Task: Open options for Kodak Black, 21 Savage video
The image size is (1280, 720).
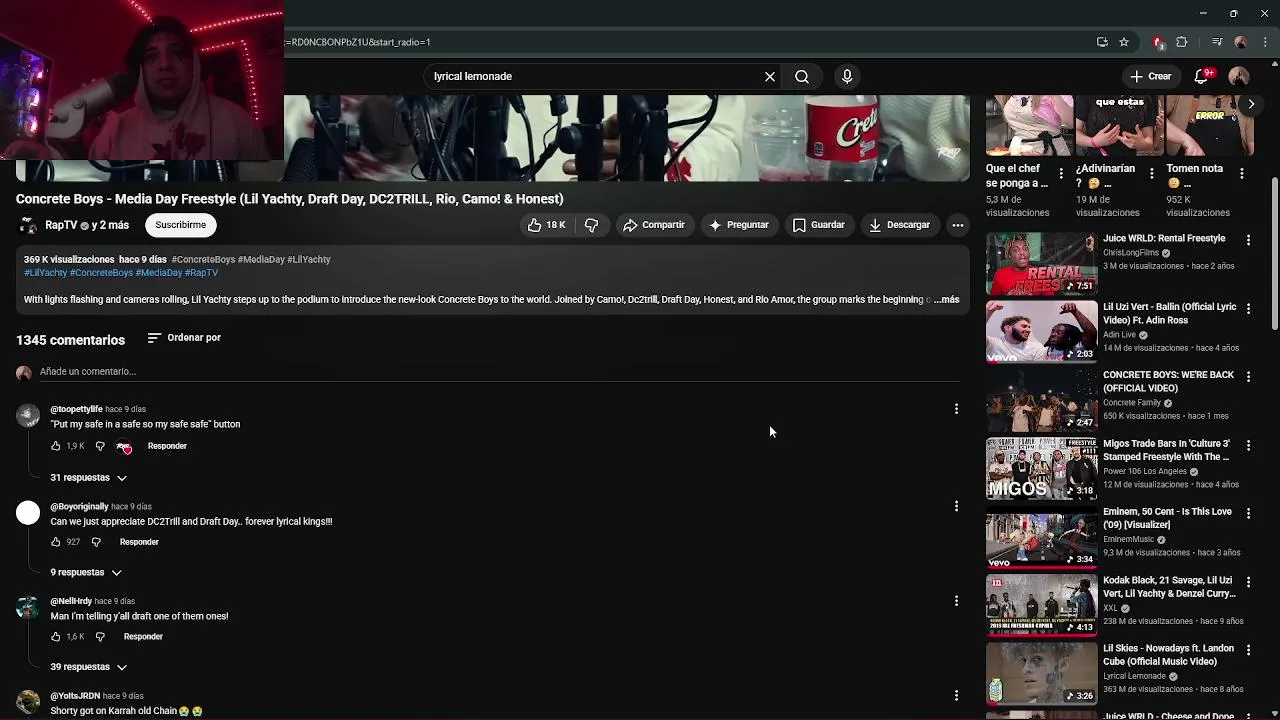Action: click(1248, 582)
